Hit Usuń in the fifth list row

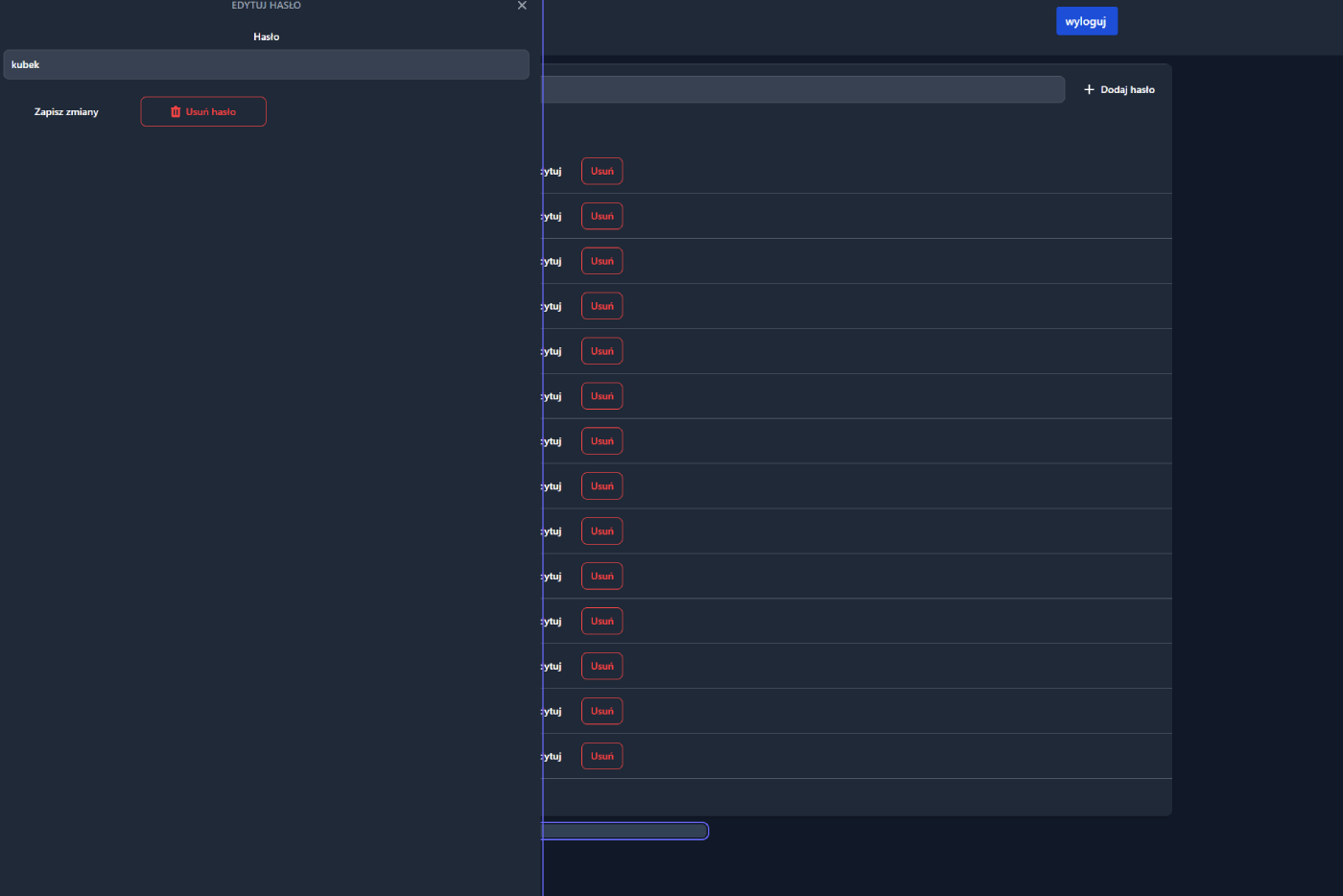(601, 351)
